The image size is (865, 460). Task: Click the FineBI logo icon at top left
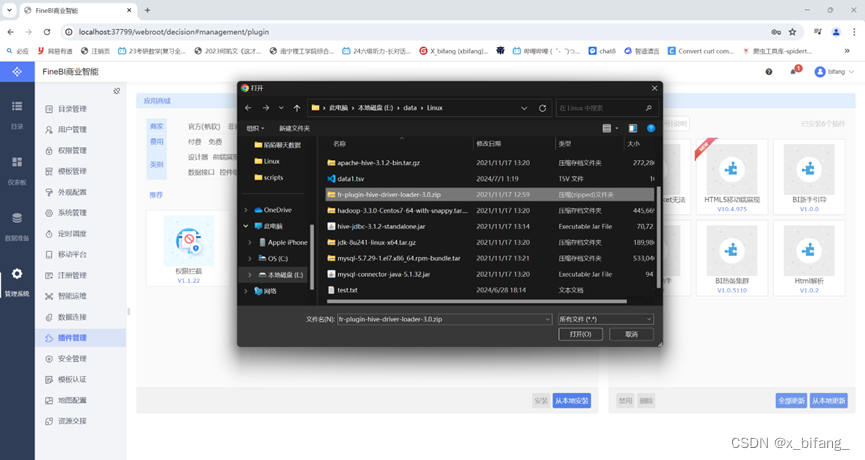17,72
